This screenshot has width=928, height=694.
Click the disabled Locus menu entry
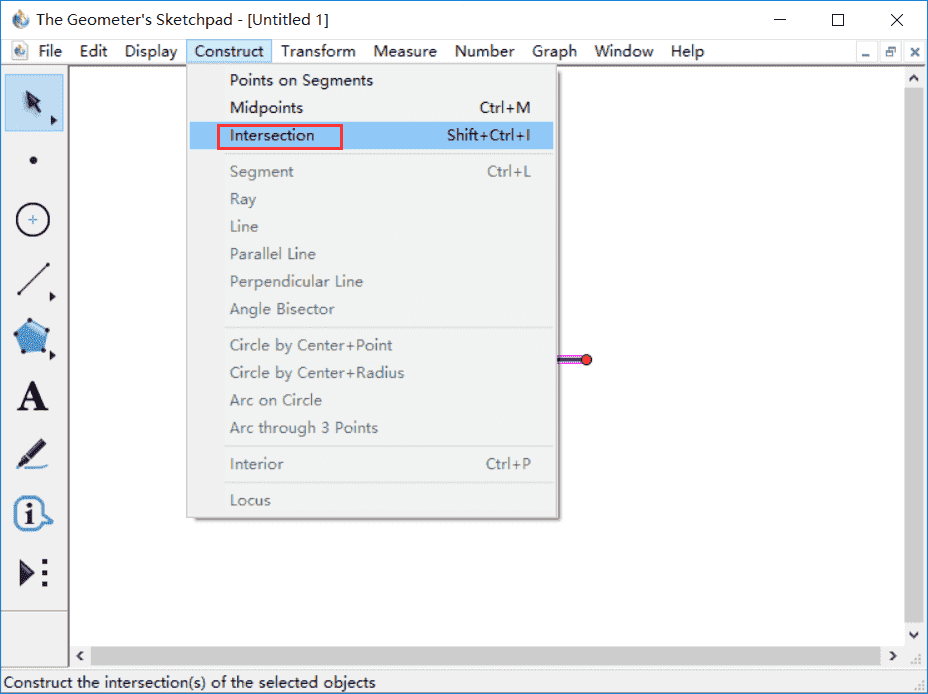coord(372,500)
